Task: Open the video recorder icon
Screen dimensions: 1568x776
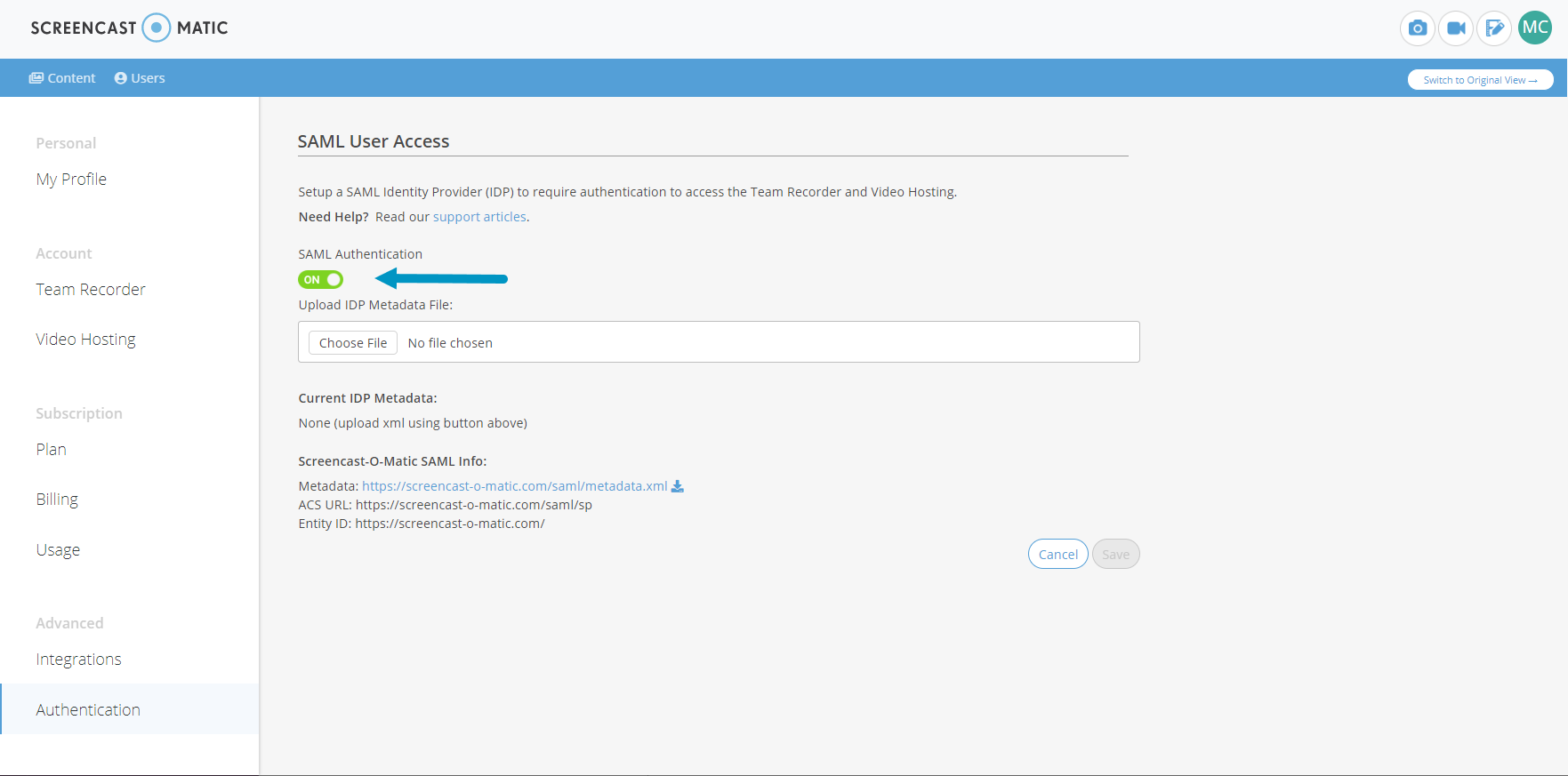Action: (1456, 28)
